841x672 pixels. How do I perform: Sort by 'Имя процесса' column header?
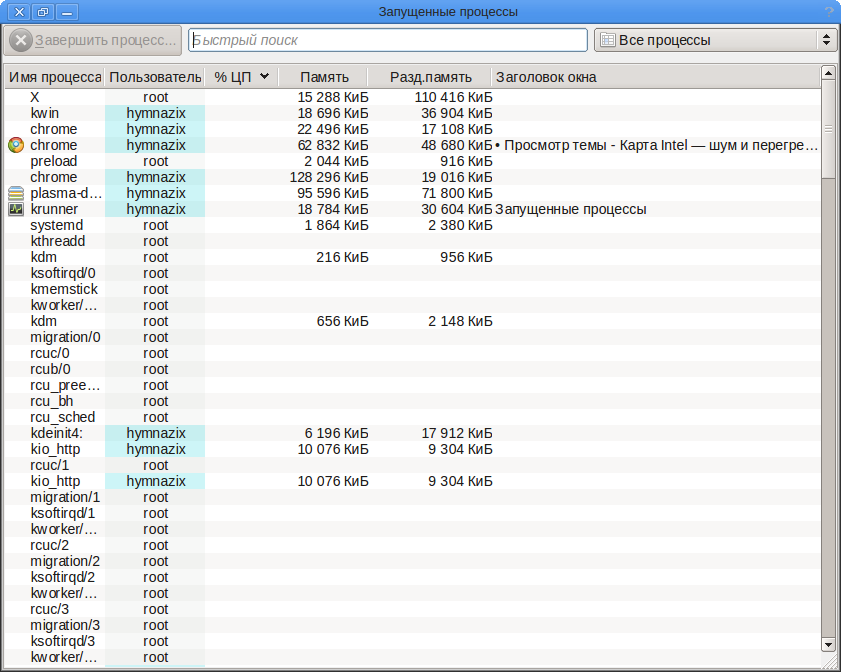click(x=55, y=77)
